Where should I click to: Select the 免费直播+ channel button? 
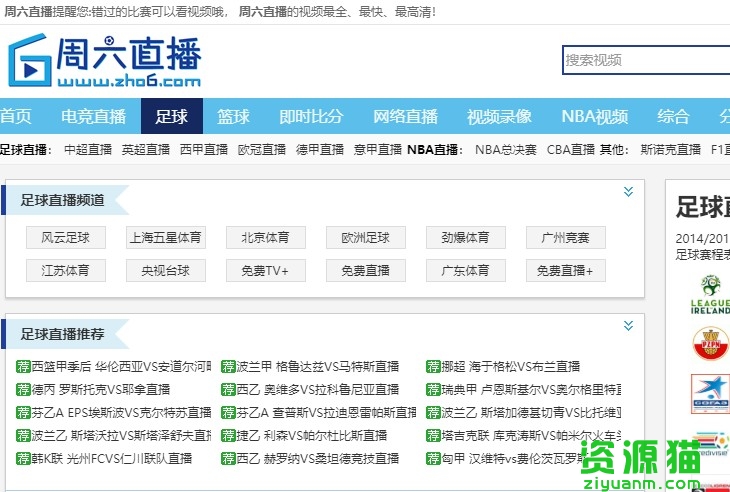[566, 270]
